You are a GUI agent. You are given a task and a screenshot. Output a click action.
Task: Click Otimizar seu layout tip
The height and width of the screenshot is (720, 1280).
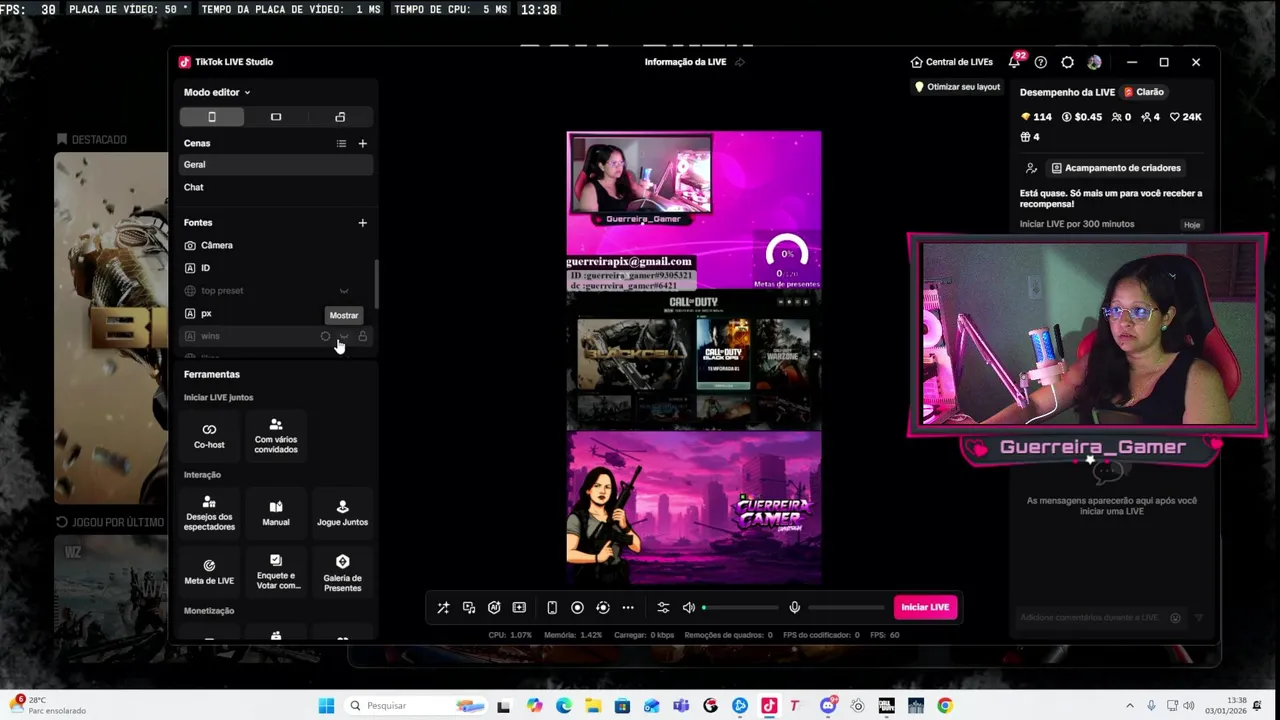(x=957, y=87)
